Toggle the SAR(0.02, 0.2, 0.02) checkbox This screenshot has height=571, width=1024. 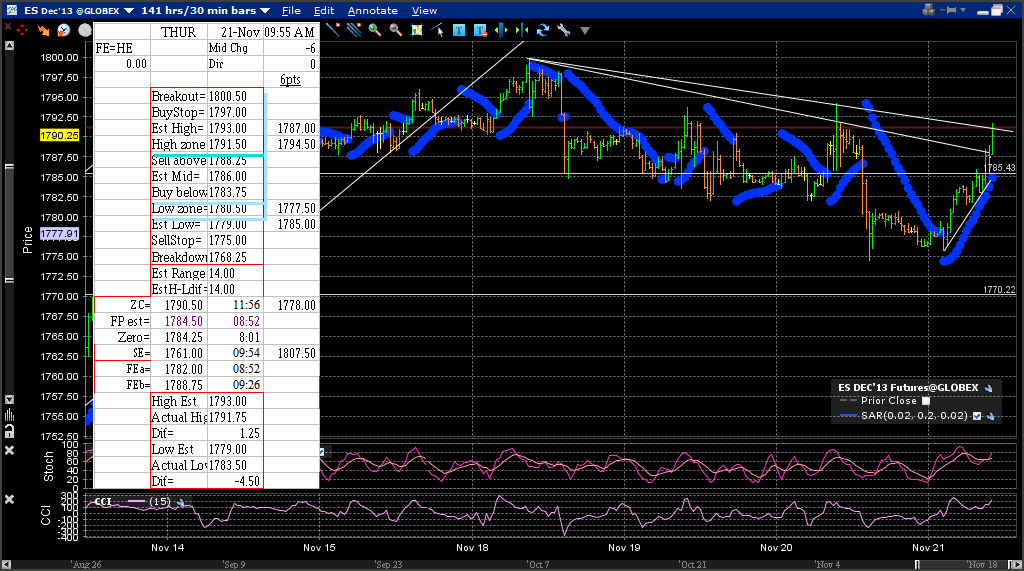(x=977, y=416)
